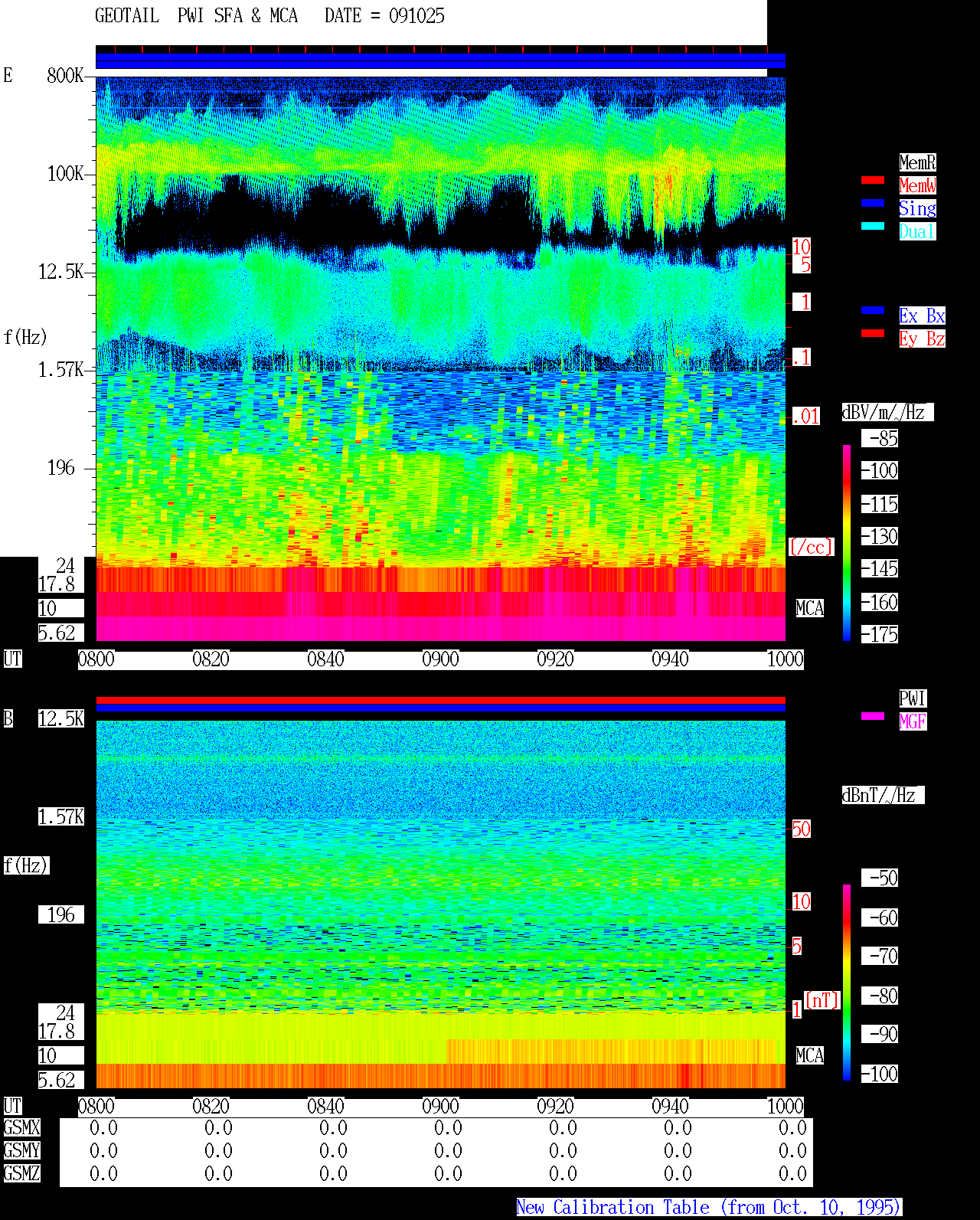
Task: Click the 'GSMX' row label
Action: point(22,1127)
